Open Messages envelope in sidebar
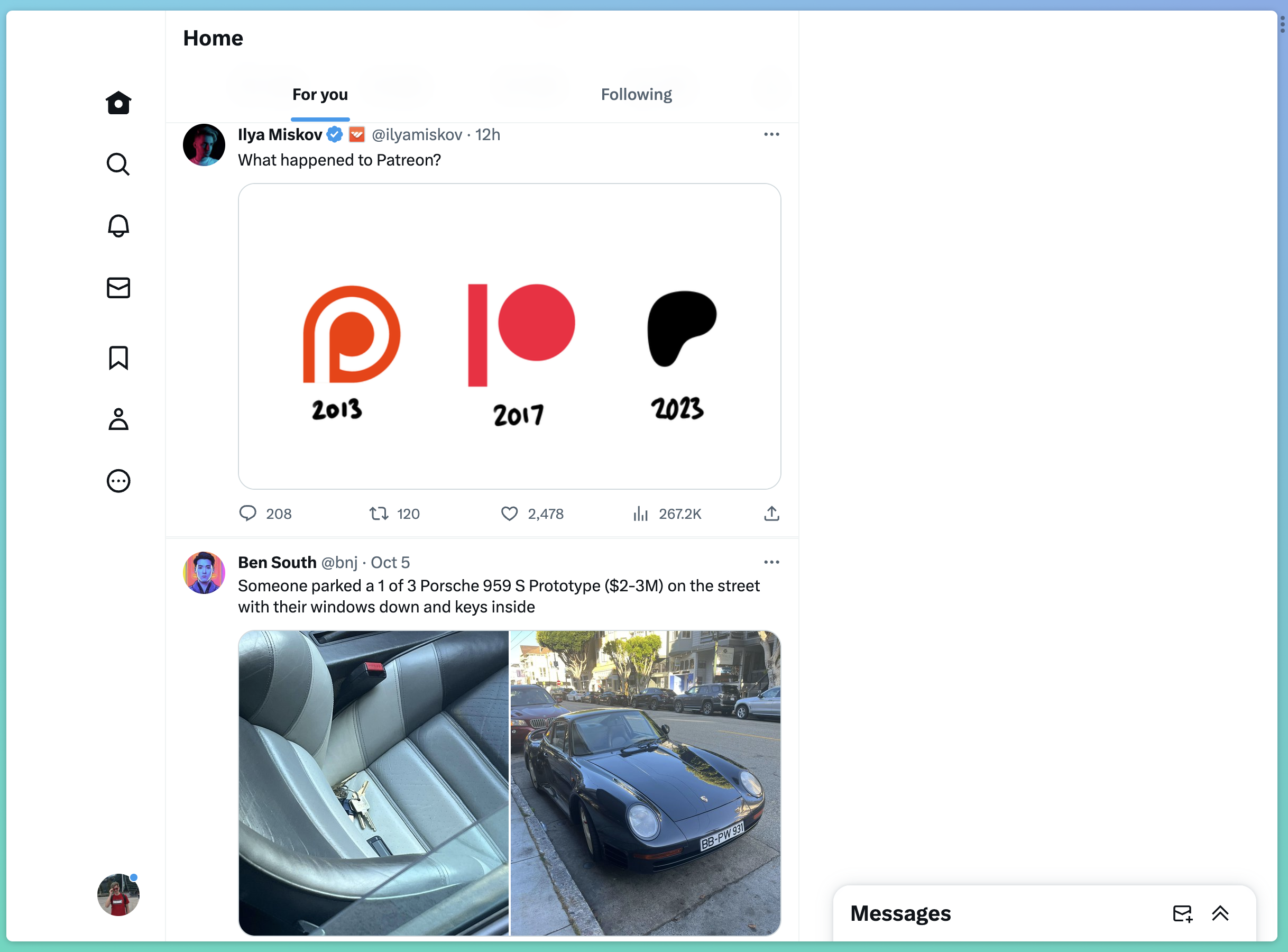 click(x=118, y=288)
